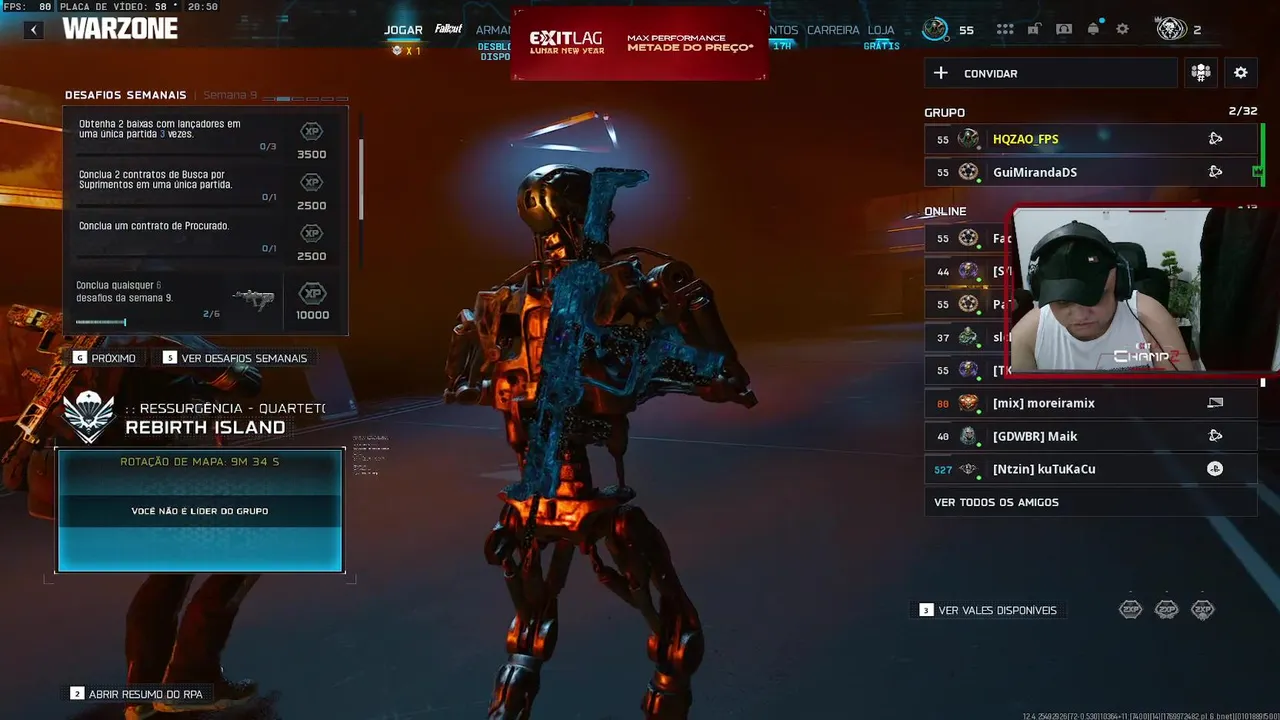Select friend [GDWBR] Maik
The height and width of the screenshot is (720, 1280).
pos(1090,436)
